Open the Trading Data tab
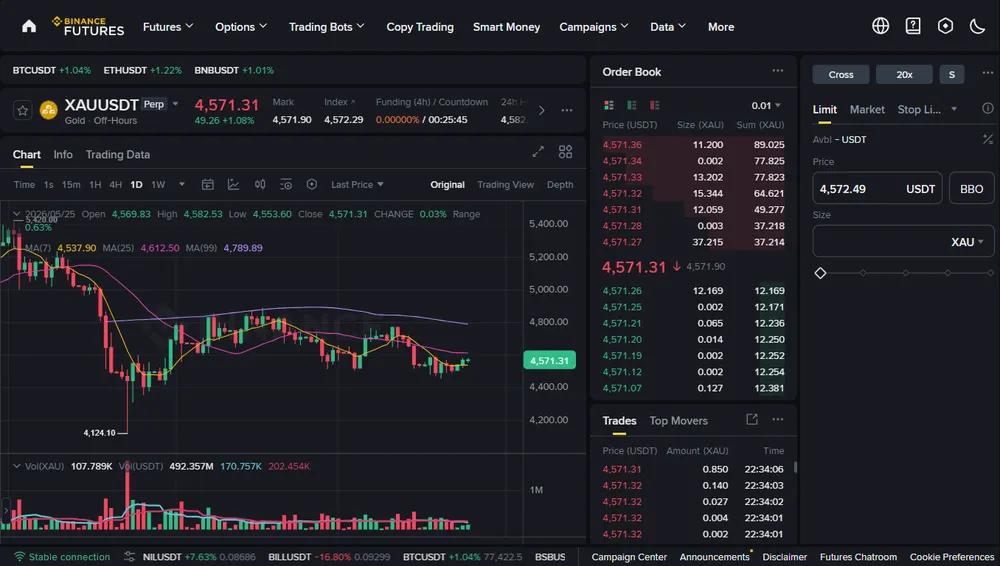The height and width of the screenshot is (566, 1000). tap(117, 154)
